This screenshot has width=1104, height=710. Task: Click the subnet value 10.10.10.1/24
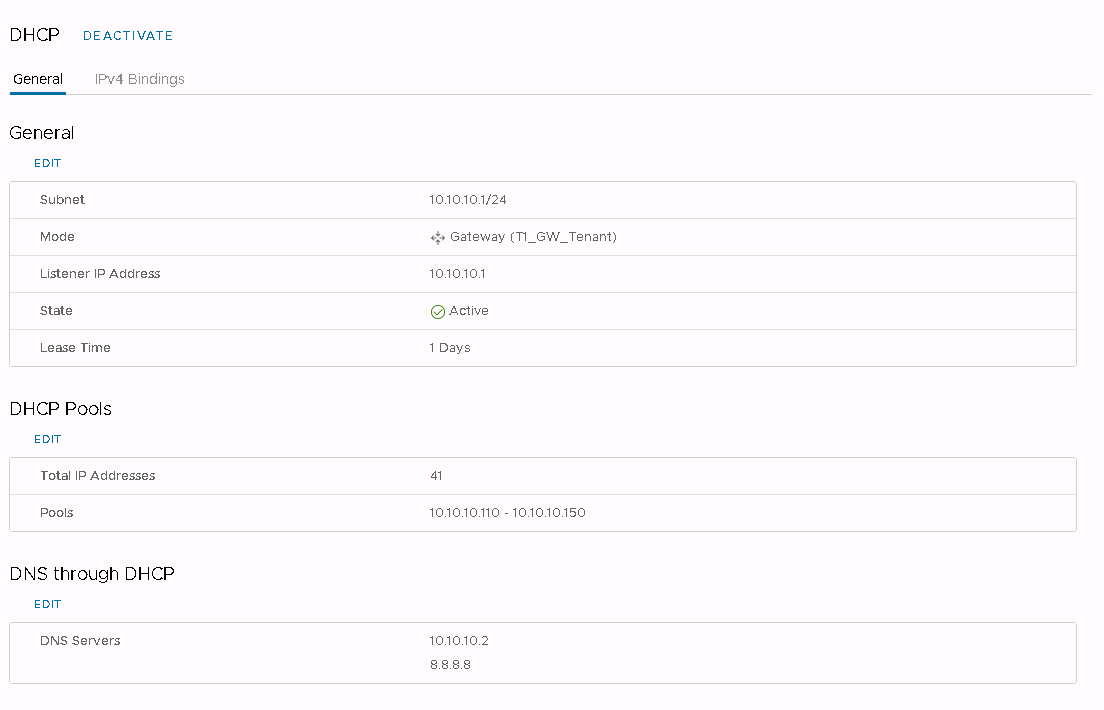[x=468, y=200]
